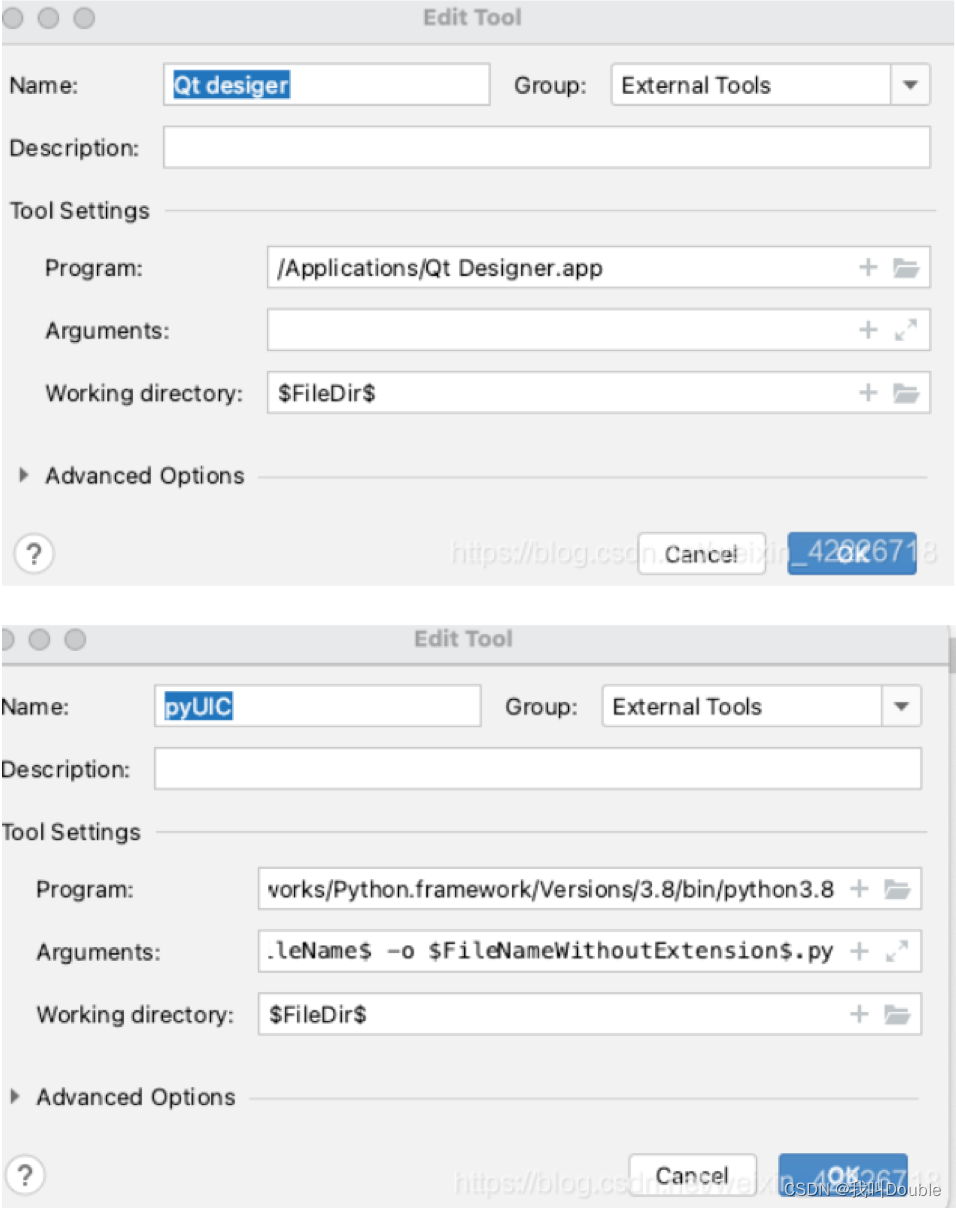Insert macro in pyUIC Arguments field

tap(859, 951)
